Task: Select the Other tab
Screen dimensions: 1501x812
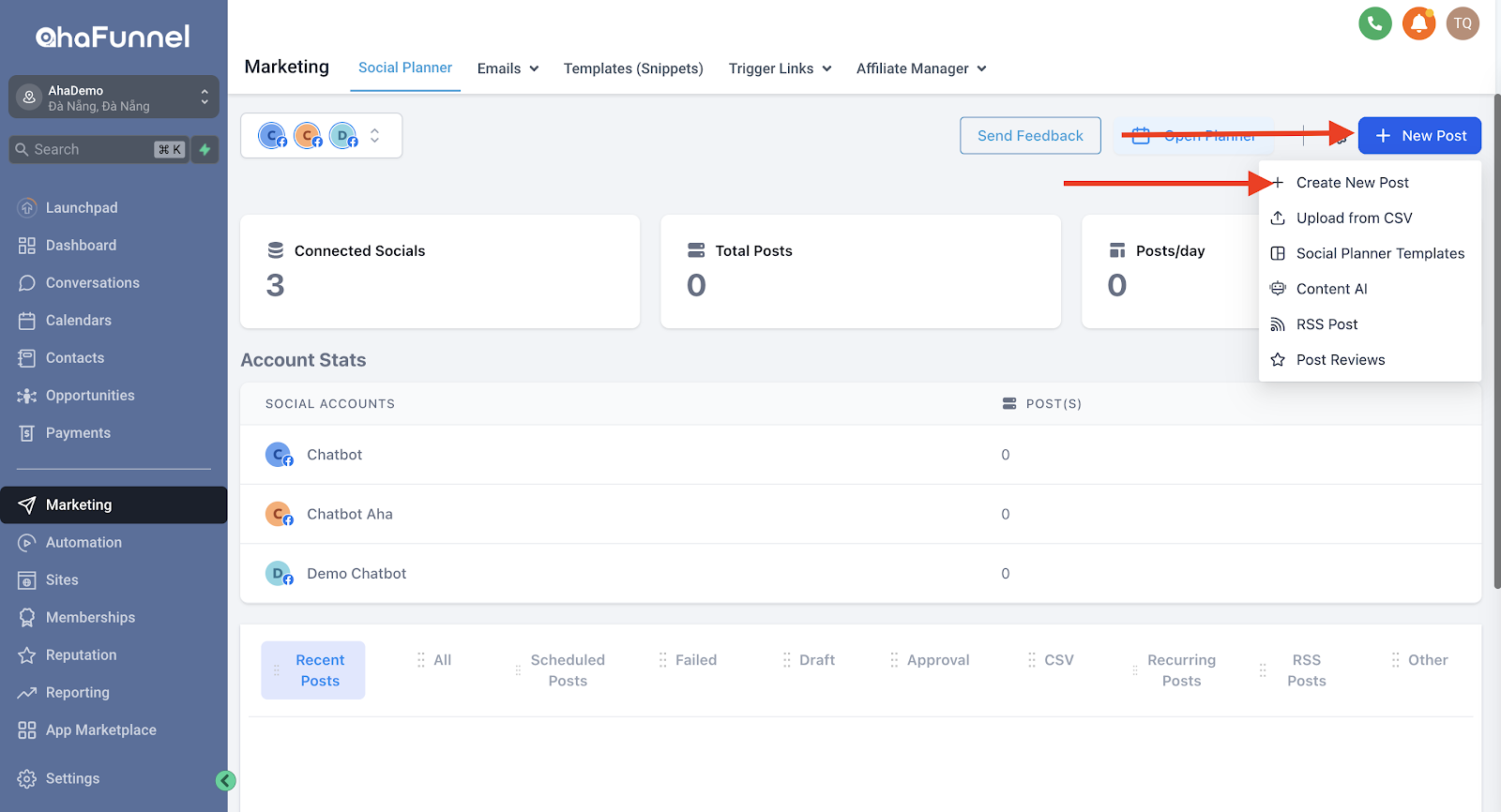Action: coord(1419,660)
